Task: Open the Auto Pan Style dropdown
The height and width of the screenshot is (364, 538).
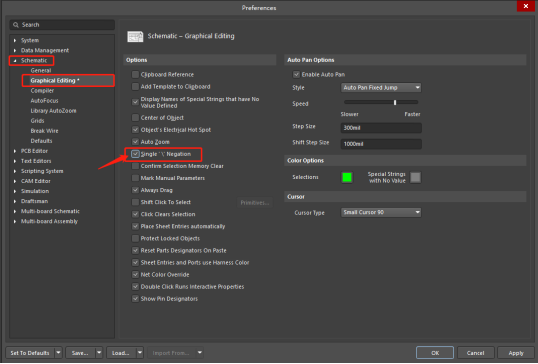Action: coord(381,87)
